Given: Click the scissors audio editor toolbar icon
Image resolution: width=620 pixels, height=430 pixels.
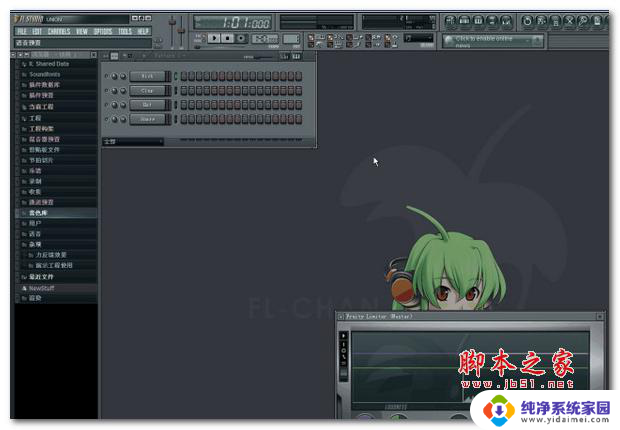Looking at the screenshot, I should (x=569, y=21).
